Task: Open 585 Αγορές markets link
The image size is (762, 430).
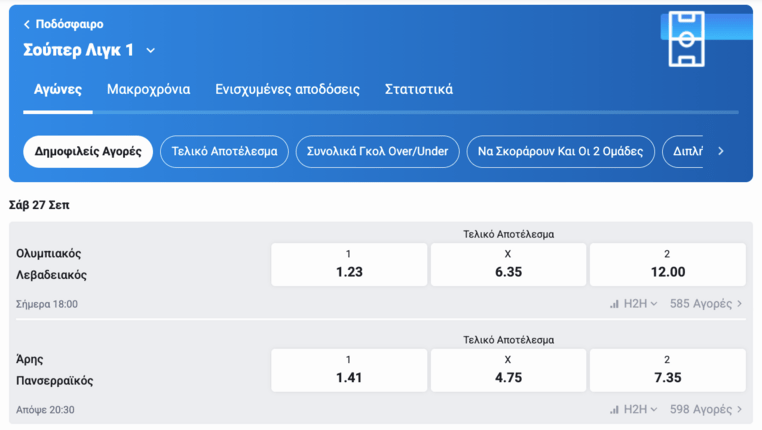Action: (706, 304)
